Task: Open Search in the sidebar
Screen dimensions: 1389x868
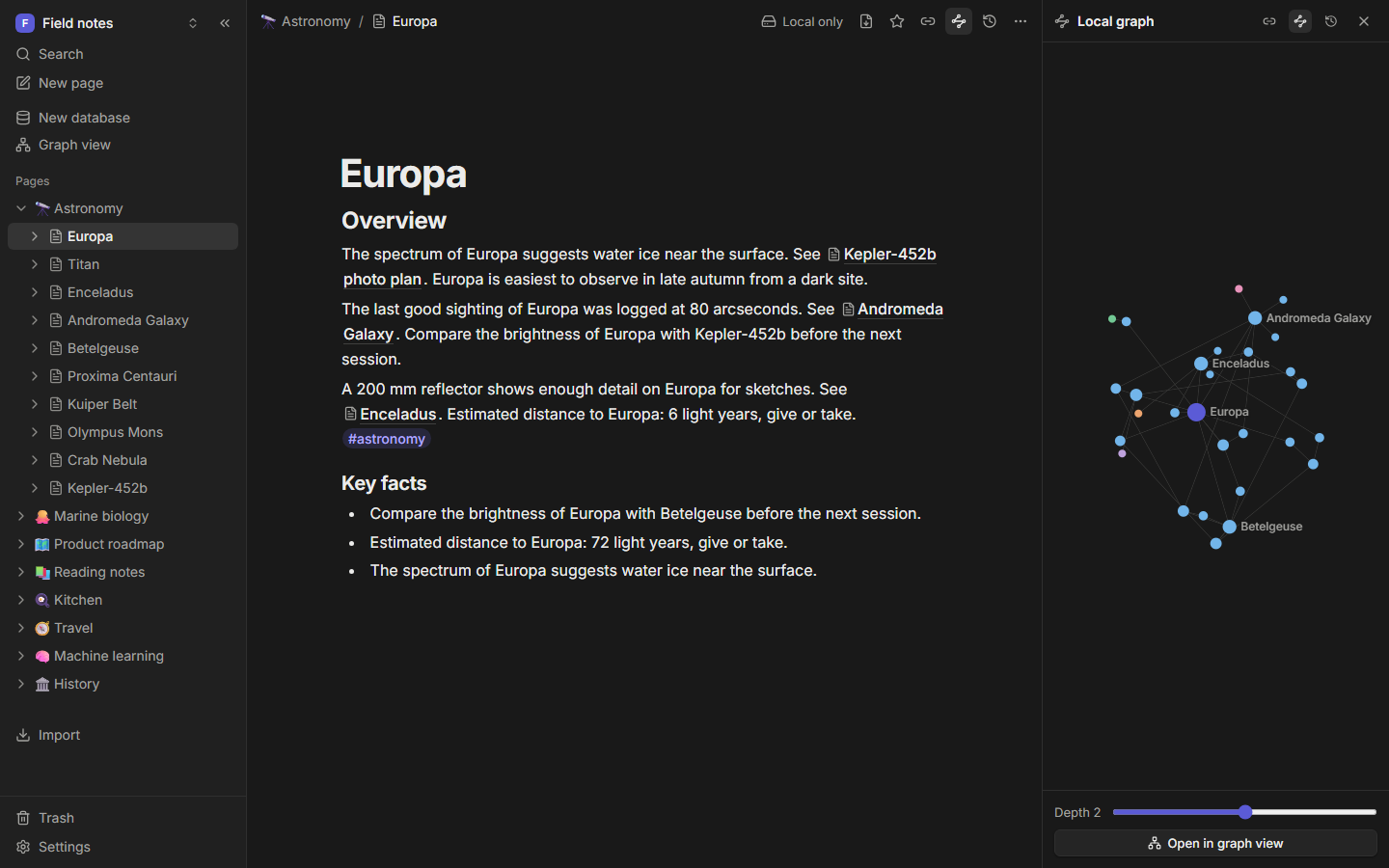Action: click(123, 54)
